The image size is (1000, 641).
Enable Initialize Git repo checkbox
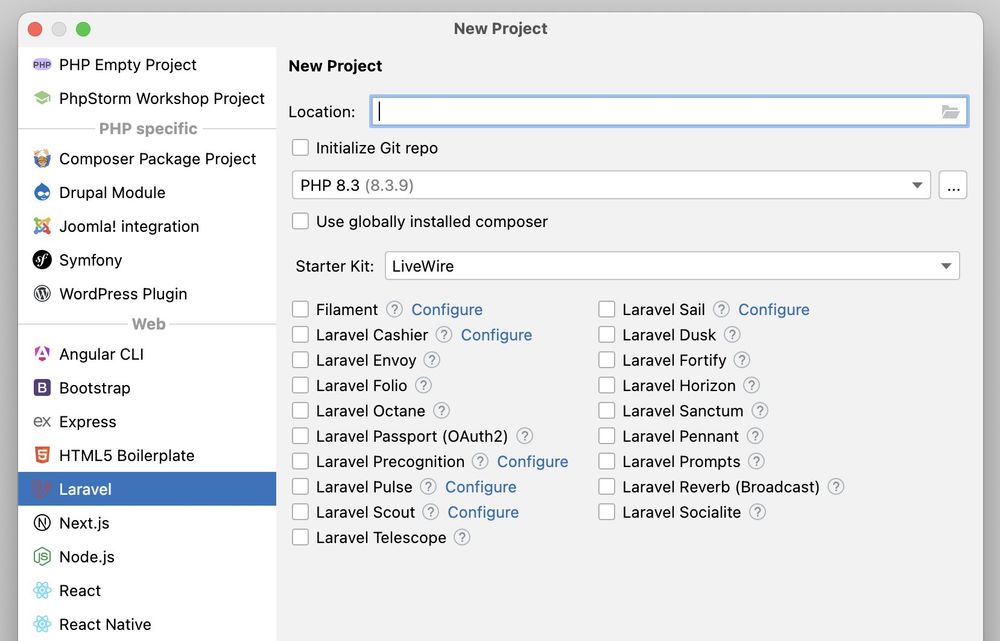coord(300,148)
